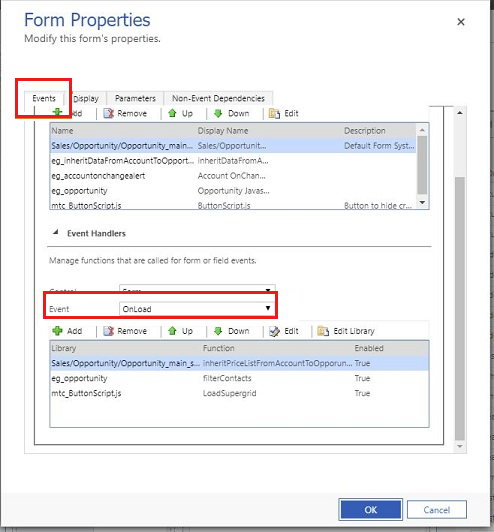This screenshot has height=532, width=494.
Task: Move handler down with lower Down arrow
Action: point(218,331)
